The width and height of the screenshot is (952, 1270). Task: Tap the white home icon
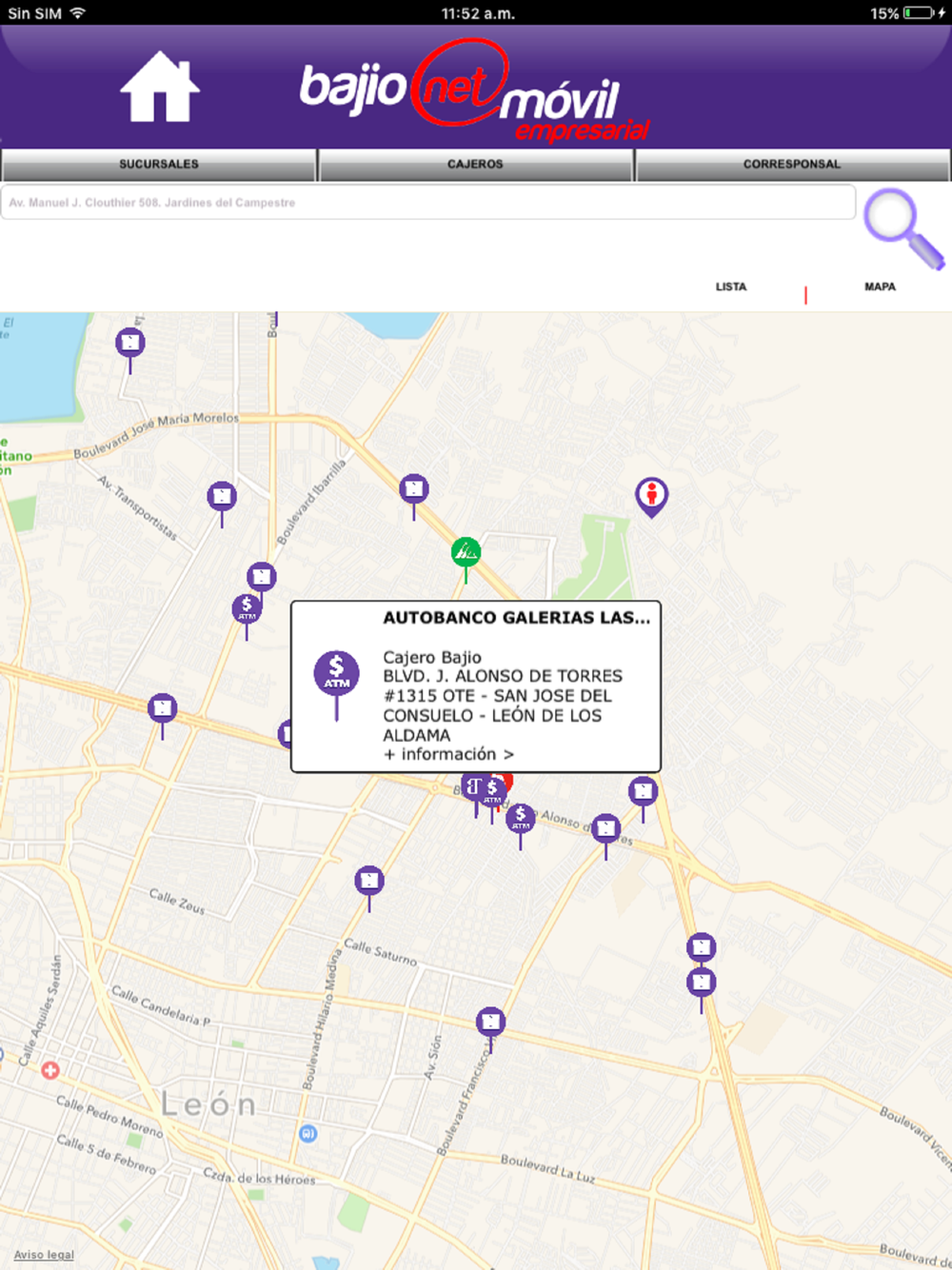pos(160,87)
